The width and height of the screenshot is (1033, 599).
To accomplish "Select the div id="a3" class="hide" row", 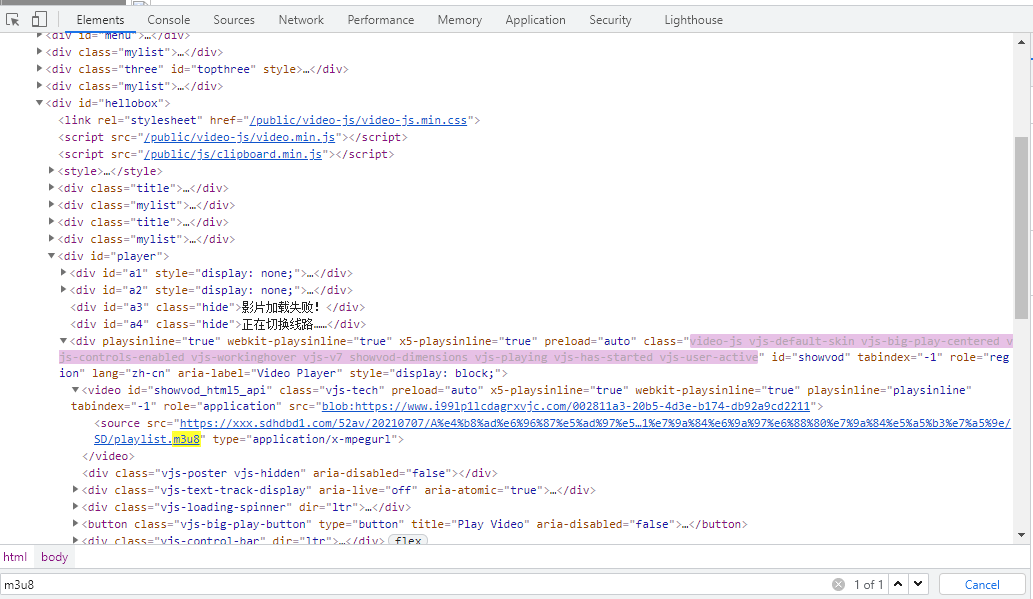I will (x=217, y=307).
